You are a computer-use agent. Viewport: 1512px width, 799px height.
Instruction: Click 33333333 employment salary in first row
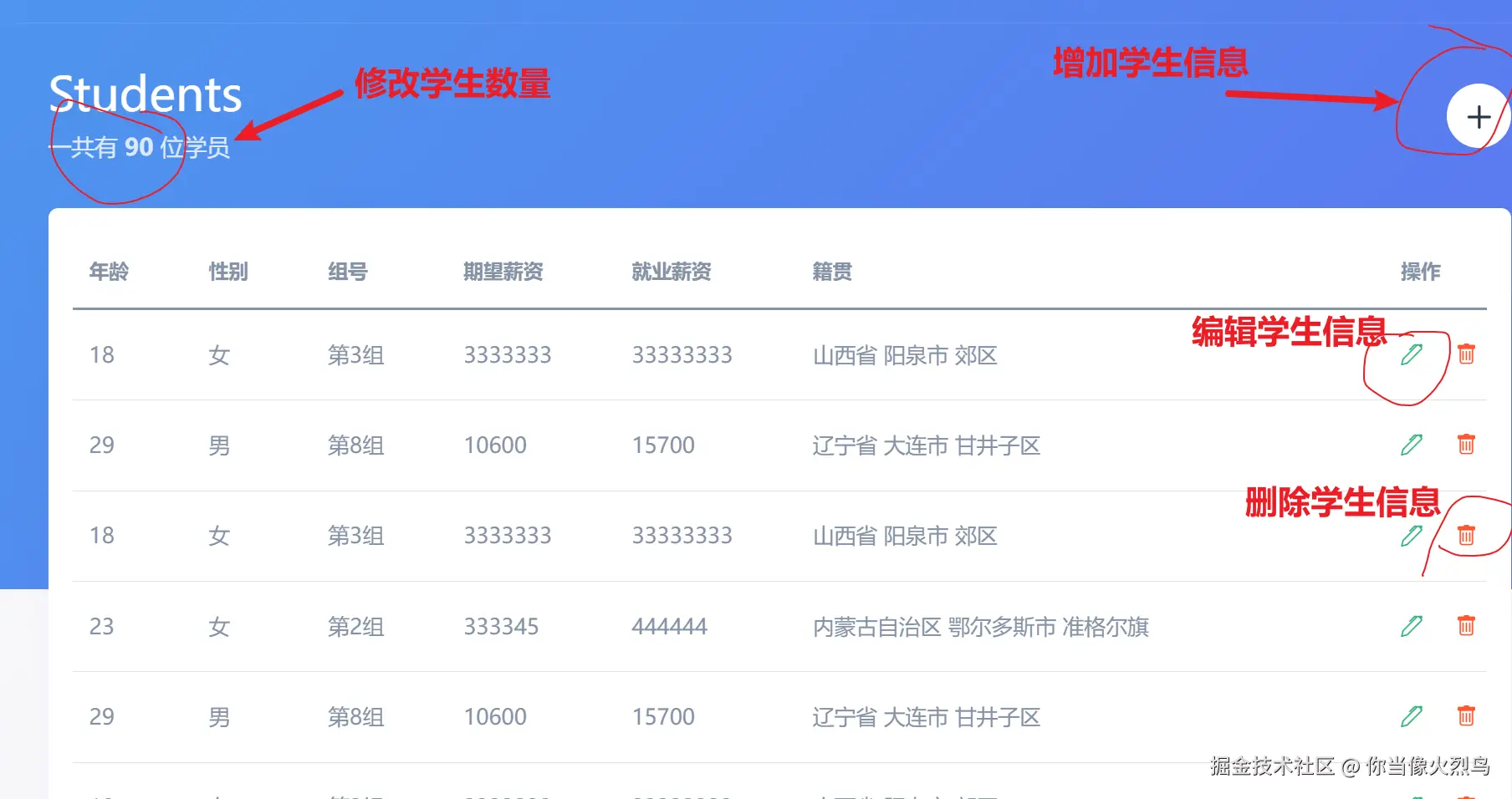pyautogui.click(x=682, y=354)
